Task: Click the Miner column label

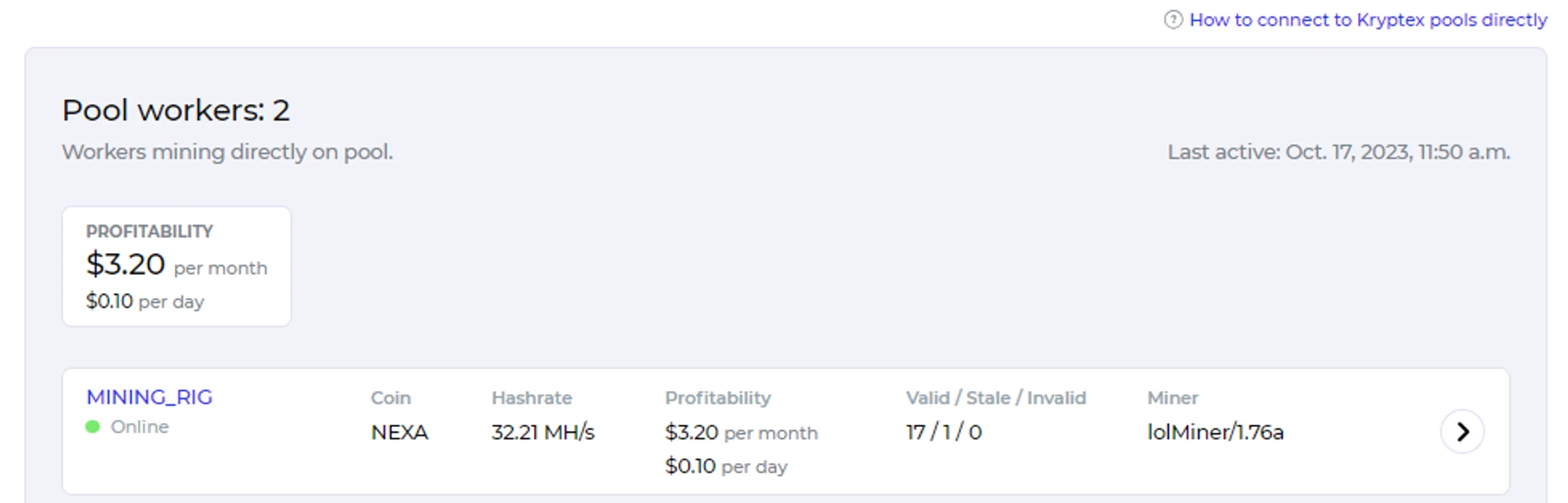Action: point(1172,398)
